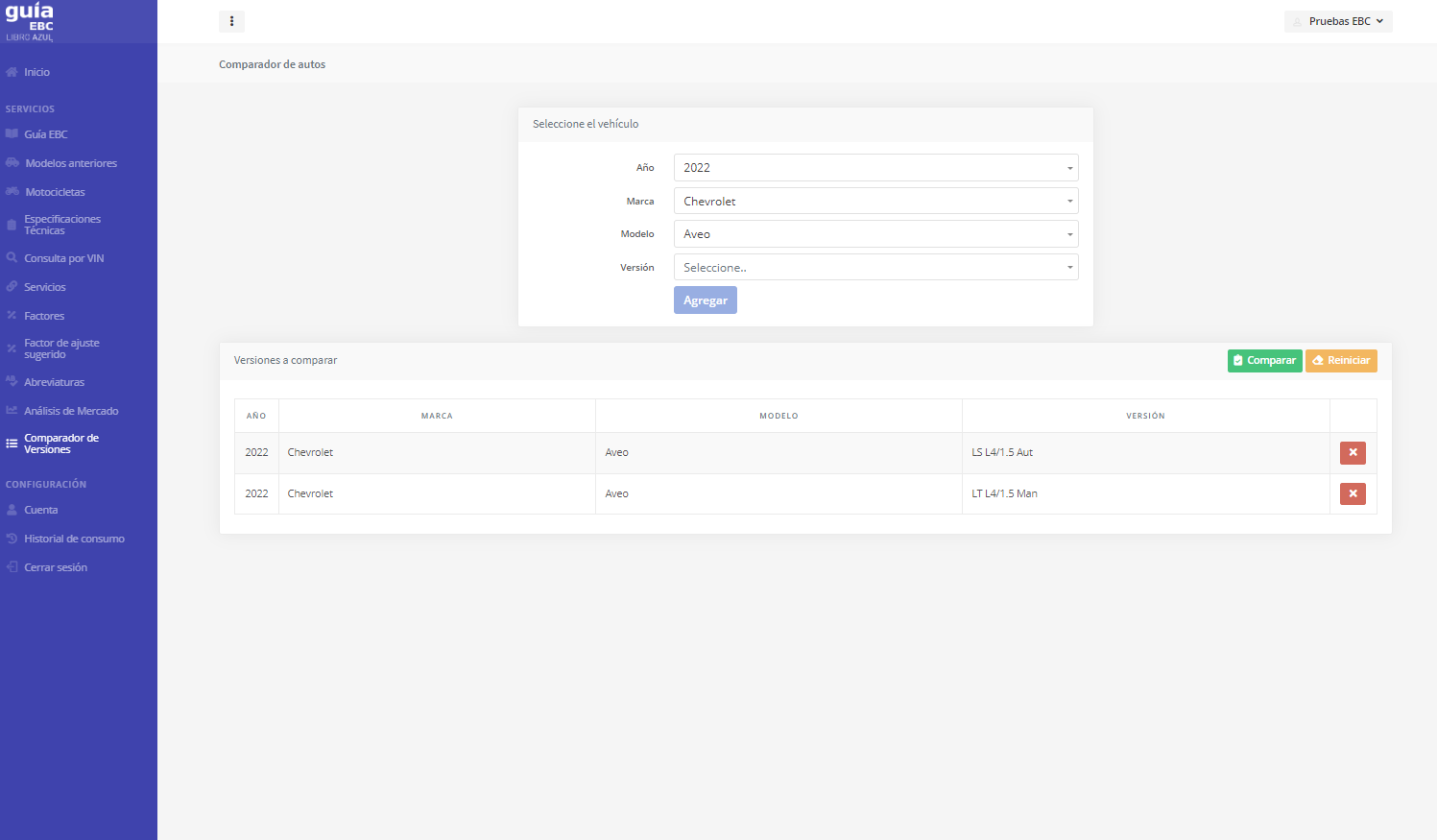
Task: Click the Inicio home icon in sidebar
Action: point(12,72)
